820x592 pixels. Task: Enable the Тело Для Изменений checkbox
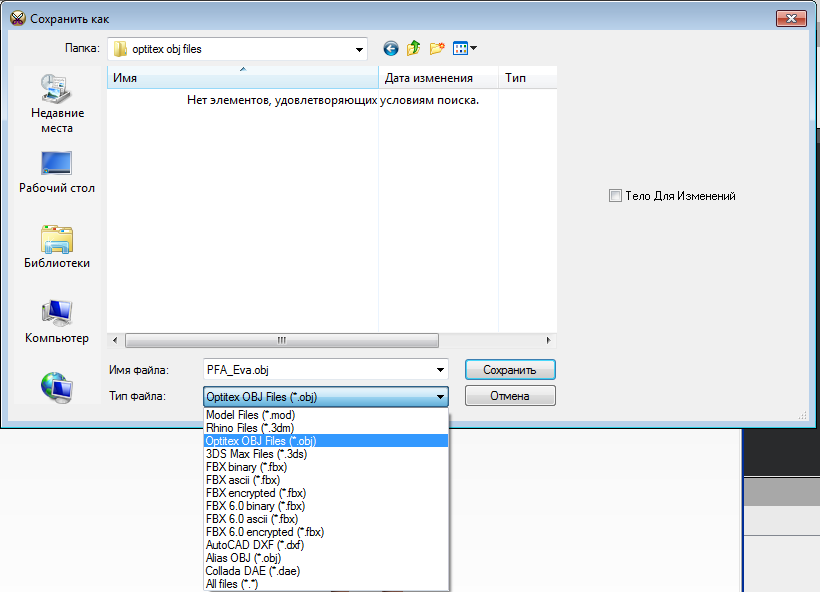(616, 196)
